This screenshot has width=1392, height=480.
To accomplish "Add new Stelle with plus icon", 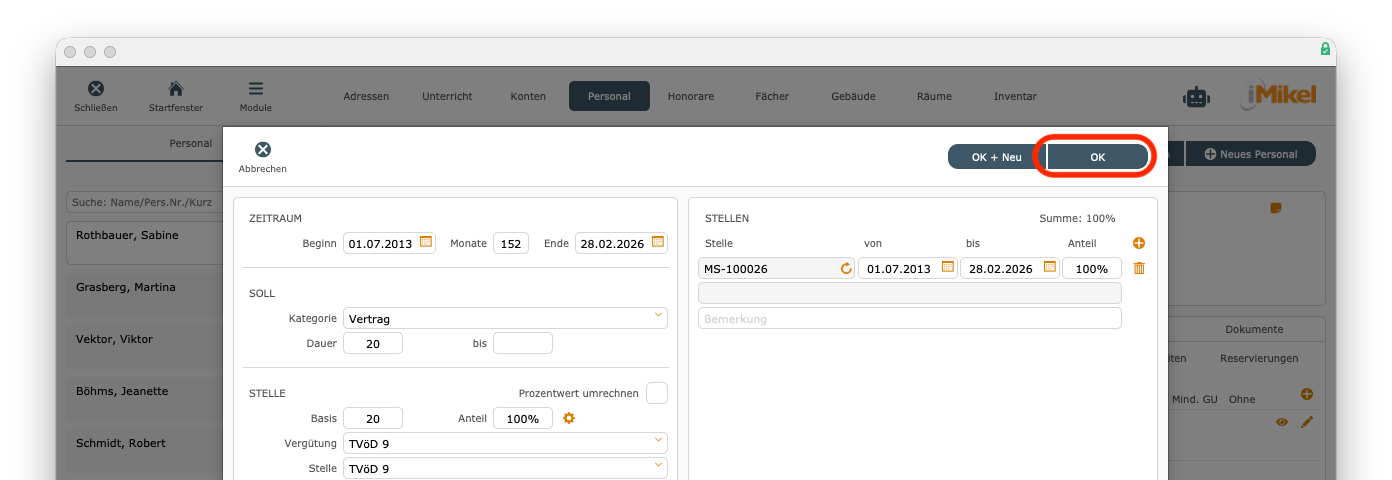I will [x=1138, y=243].
